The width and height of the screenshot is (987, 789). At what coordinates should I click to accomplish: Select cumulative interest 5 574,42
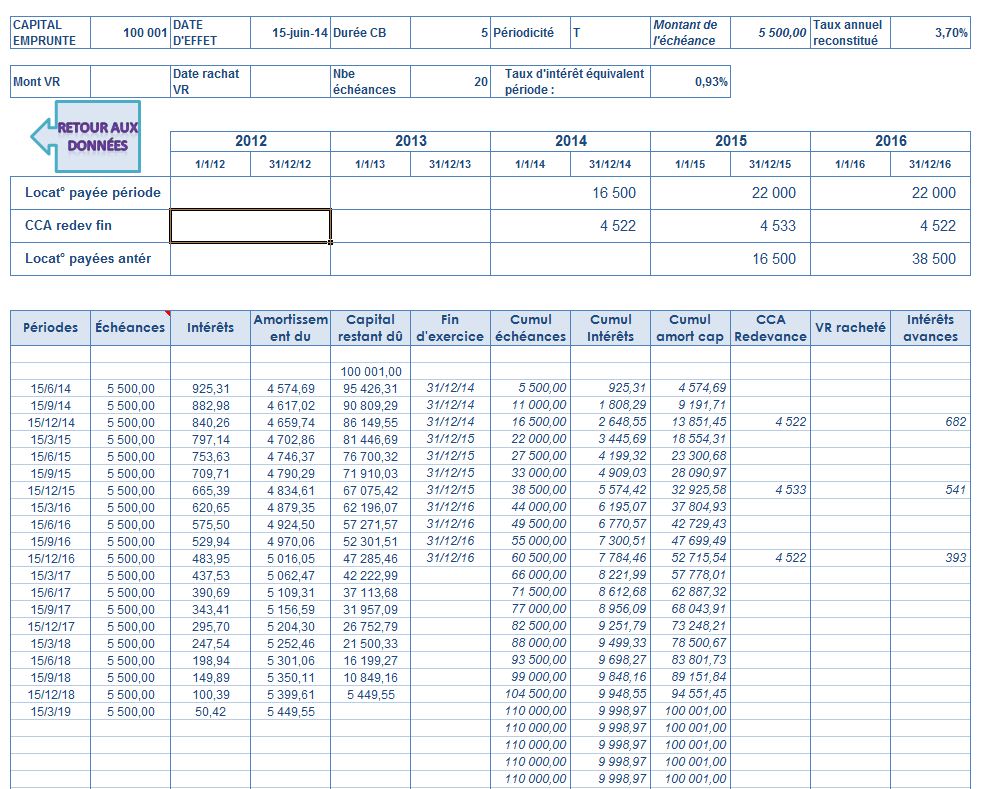(x=611, y=490)
